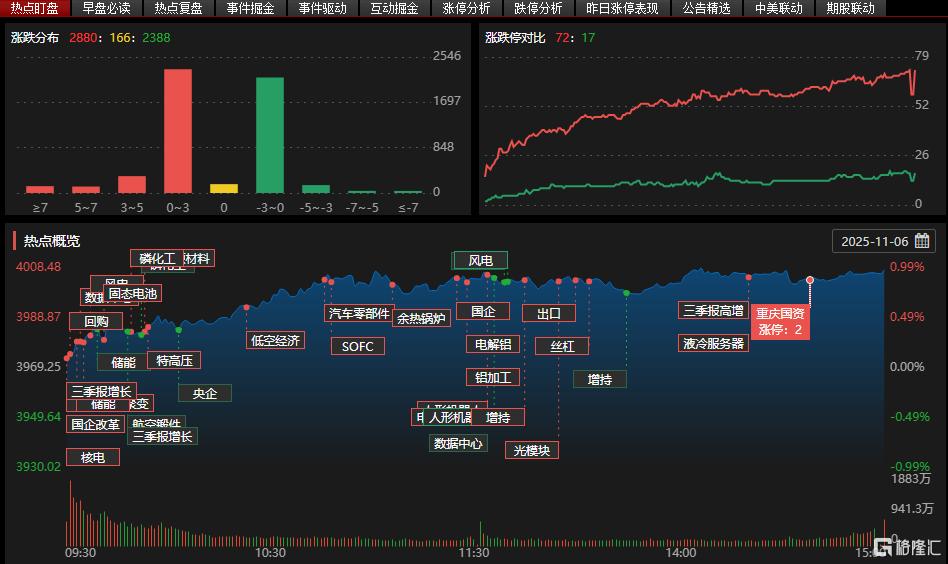Click the SOFC hotspot tag
Image resolution: width=948 pixels, height=564 pixels.
click(357, 347)
